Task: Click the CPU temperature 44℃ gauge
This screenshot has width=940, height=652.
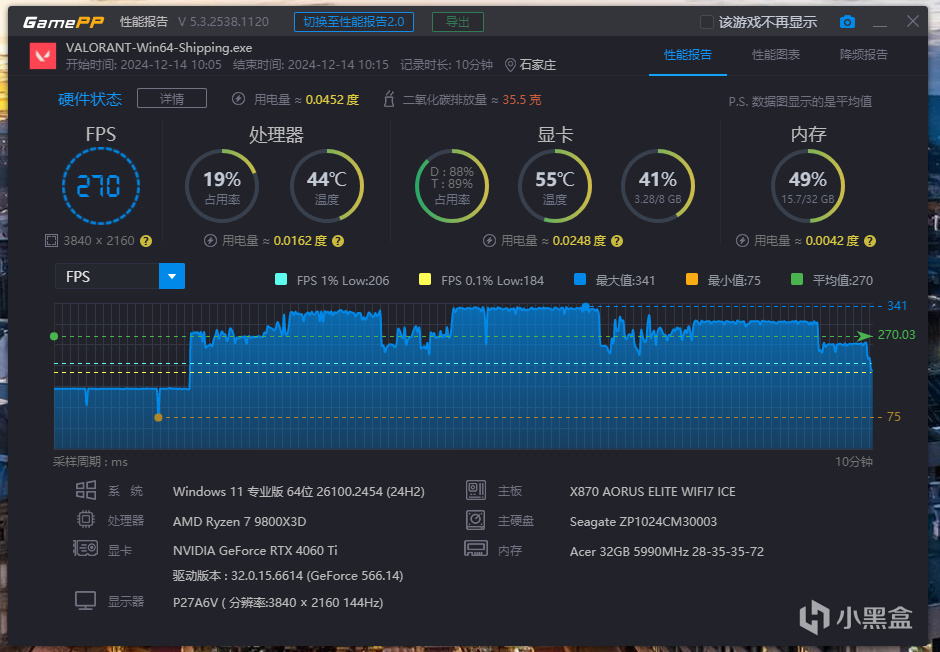Action: (327, 186)
